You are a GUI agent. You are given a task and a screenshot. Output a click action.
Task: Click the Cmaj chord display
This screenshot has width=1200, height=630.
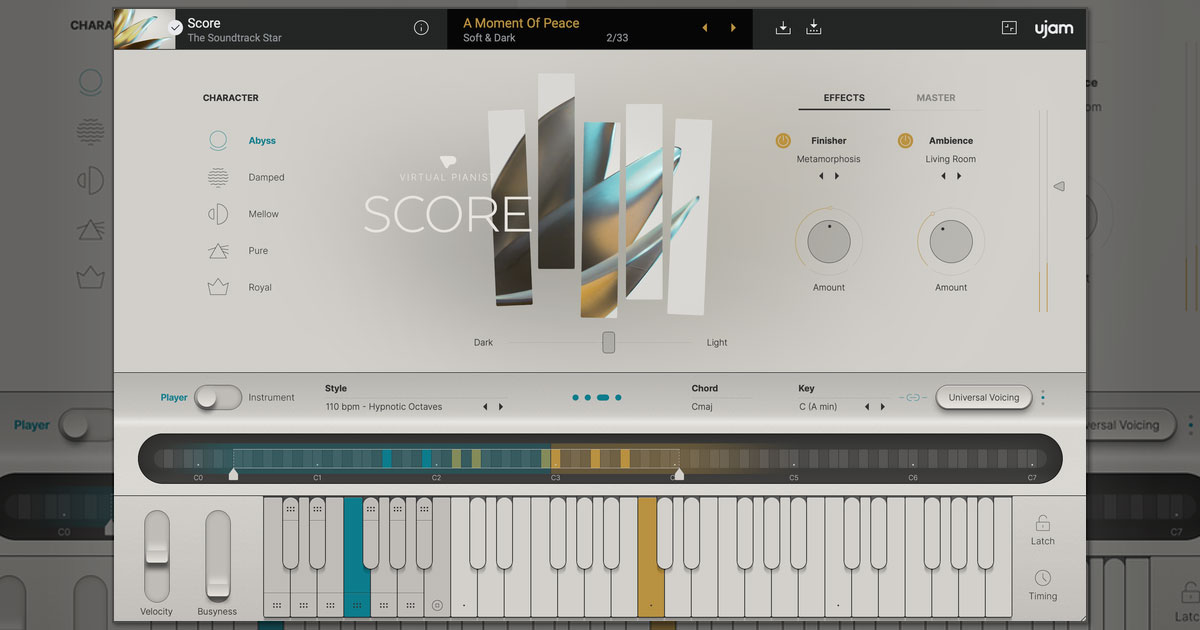coord(701,407)
